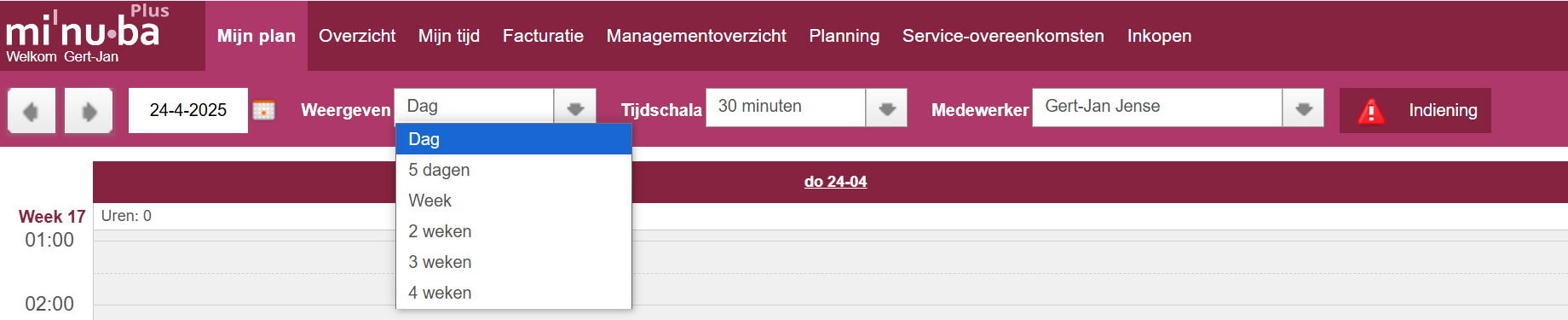
Task: Open the calendar date picker icon
Action: coord(264,111)
